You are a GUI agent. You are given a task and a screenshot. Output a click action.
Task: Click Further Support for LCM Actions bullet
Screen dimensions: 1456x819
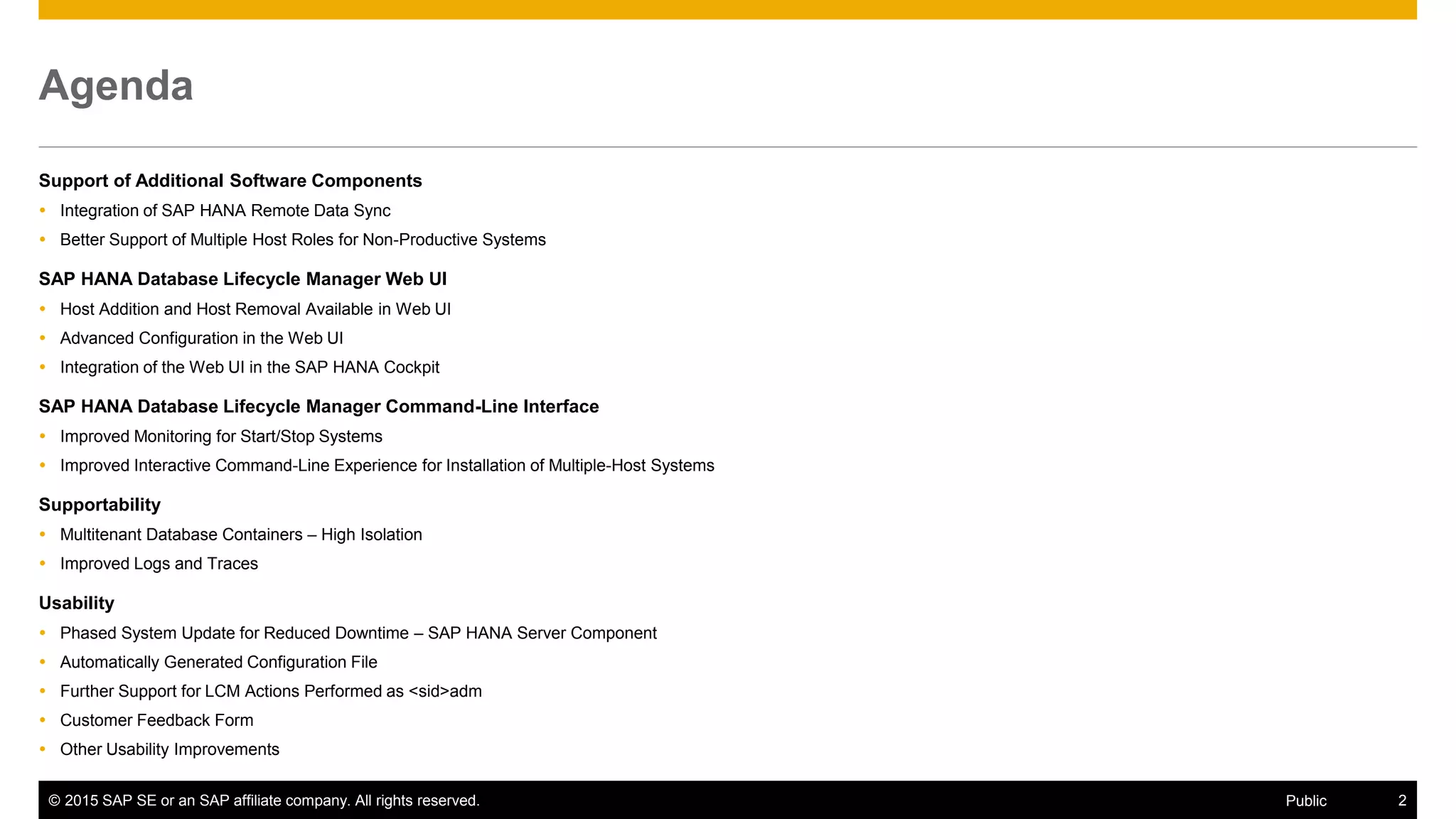(x=271, y=691)
